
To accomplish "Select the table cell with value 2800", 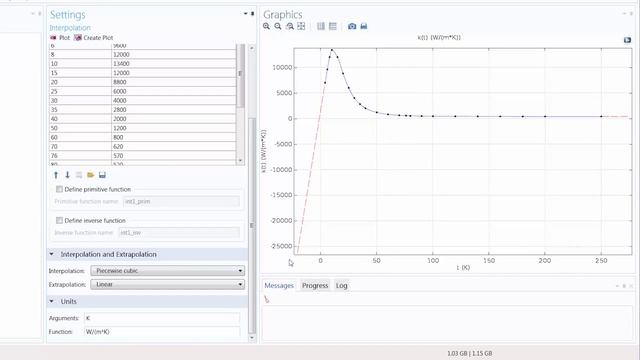I will click(174, 110).
